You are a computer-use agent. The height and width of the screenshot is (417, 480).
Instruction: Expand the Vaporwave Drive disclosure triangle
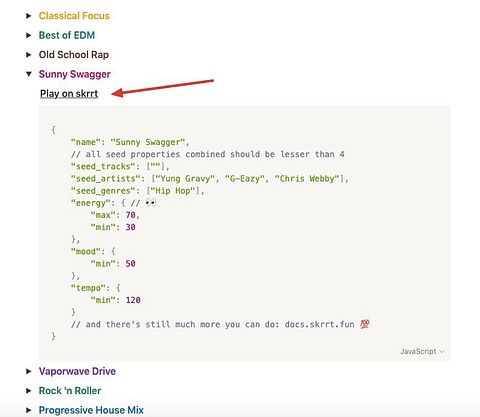point(29,371)
